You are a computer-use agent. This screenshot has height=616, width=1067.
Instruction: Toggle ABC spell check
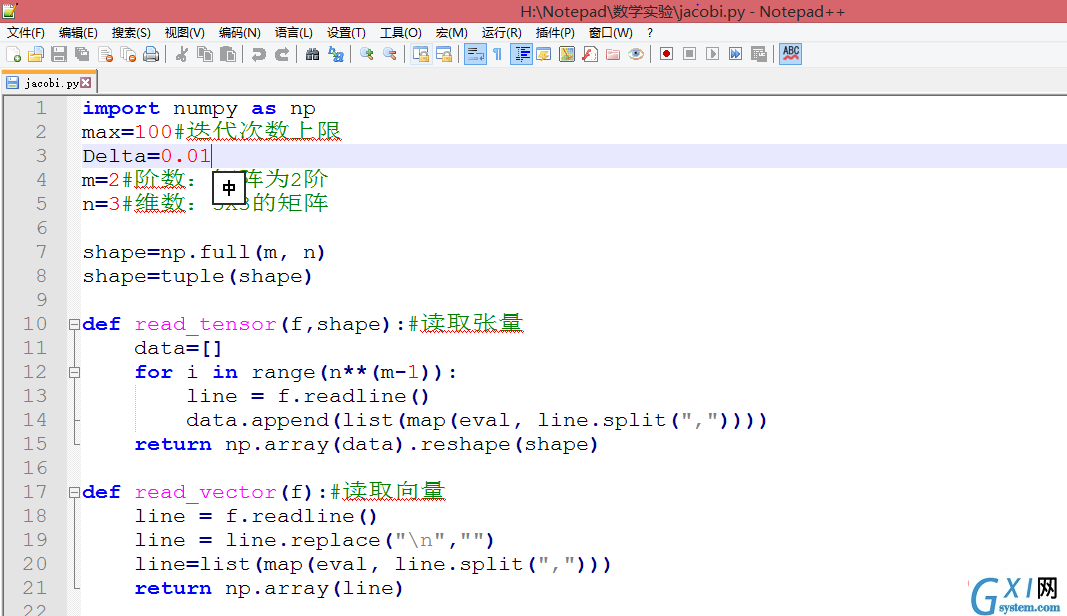(791, 54)
